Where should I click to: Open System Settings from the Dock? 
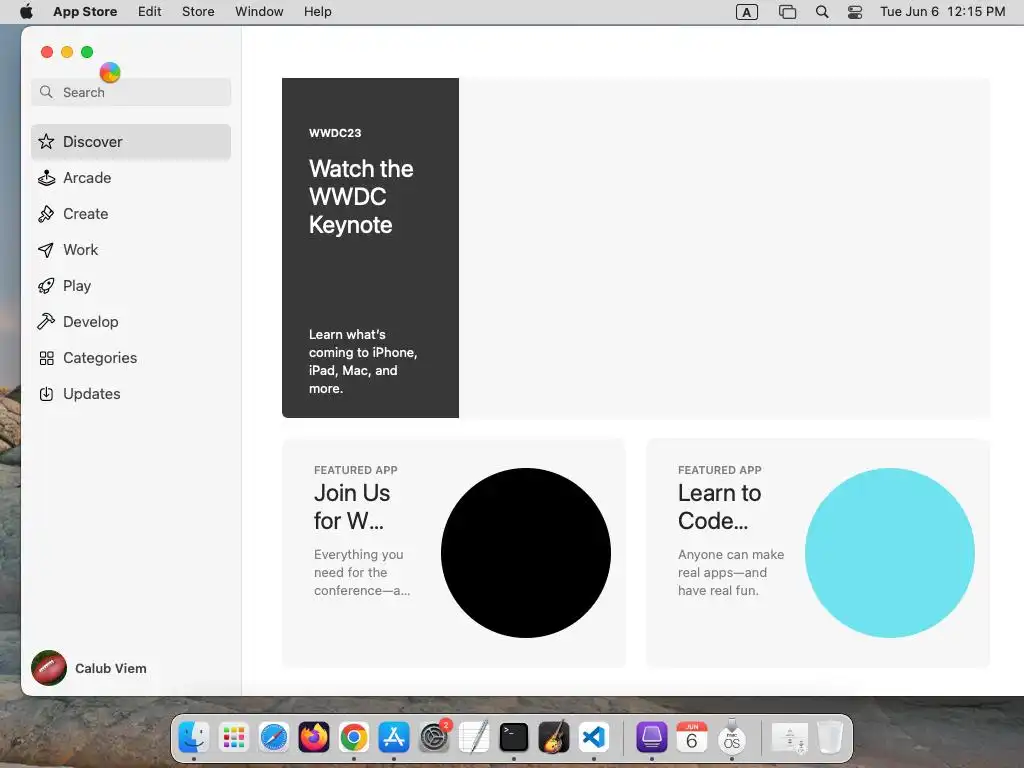tap(434, 737)
